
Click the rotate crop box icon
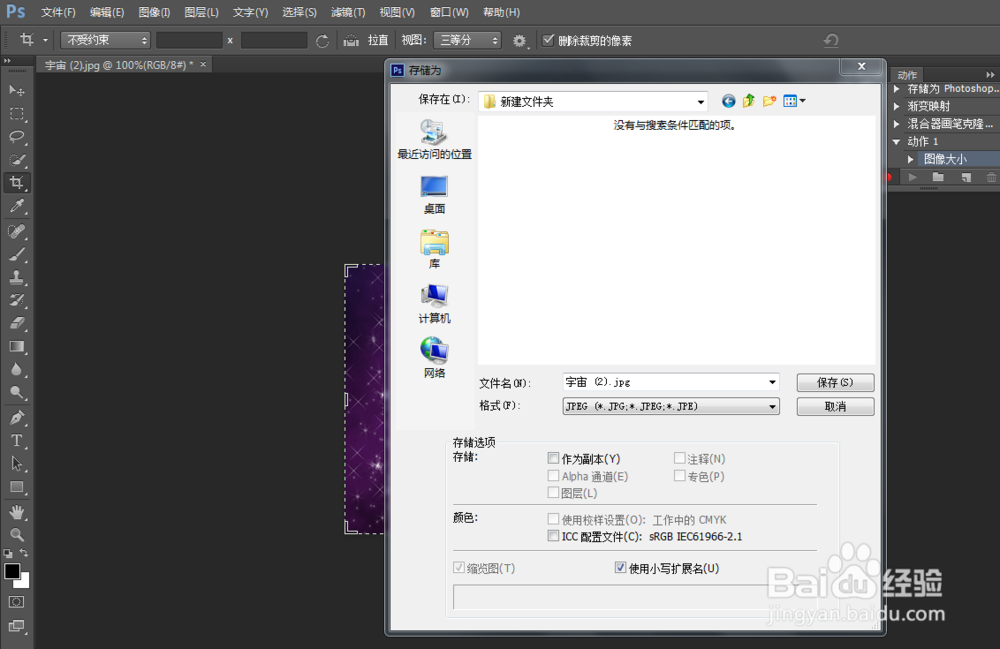click(323, 41)
